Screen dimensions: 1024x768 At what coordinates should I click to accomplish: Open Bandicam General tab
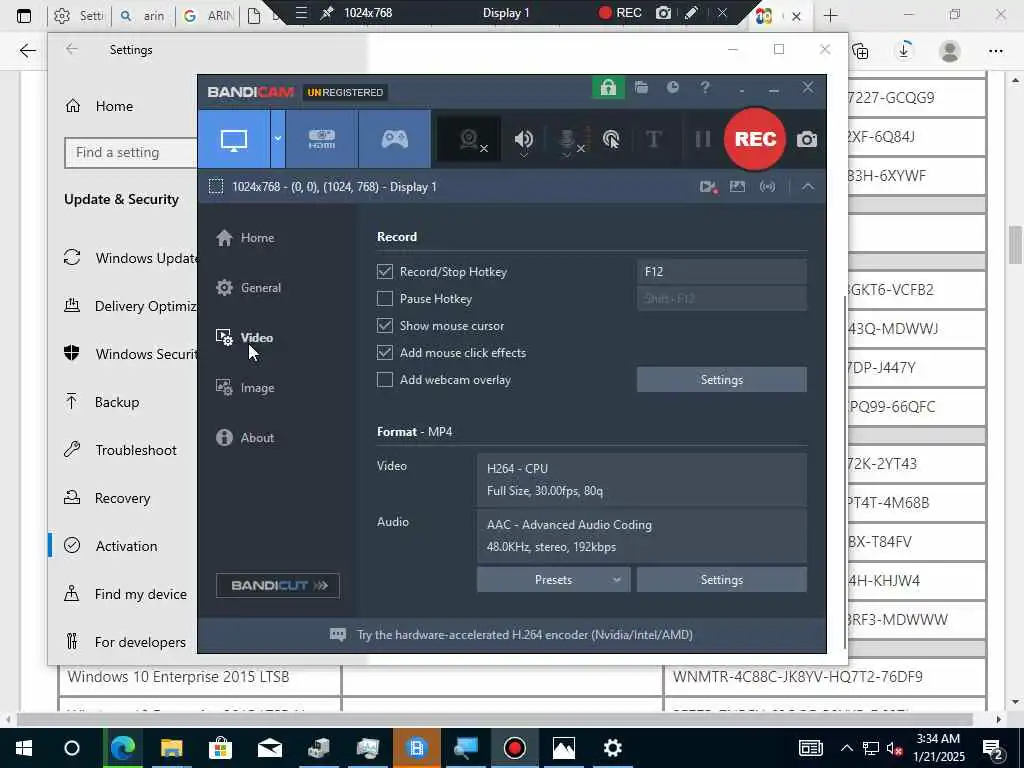pos(248,287)
